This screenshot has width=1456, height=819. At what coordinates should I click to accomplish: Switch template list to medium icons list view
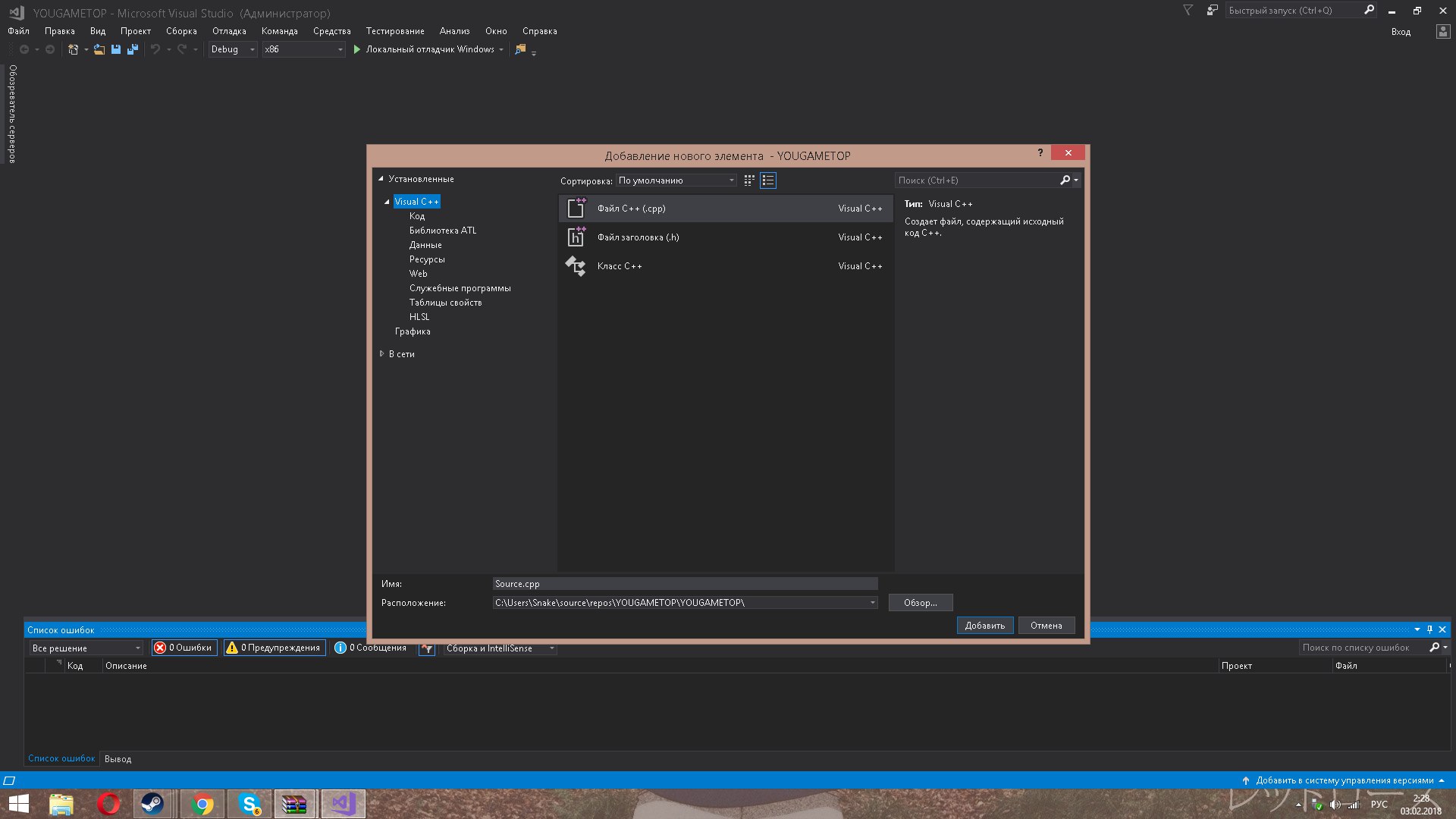[768, 180]
